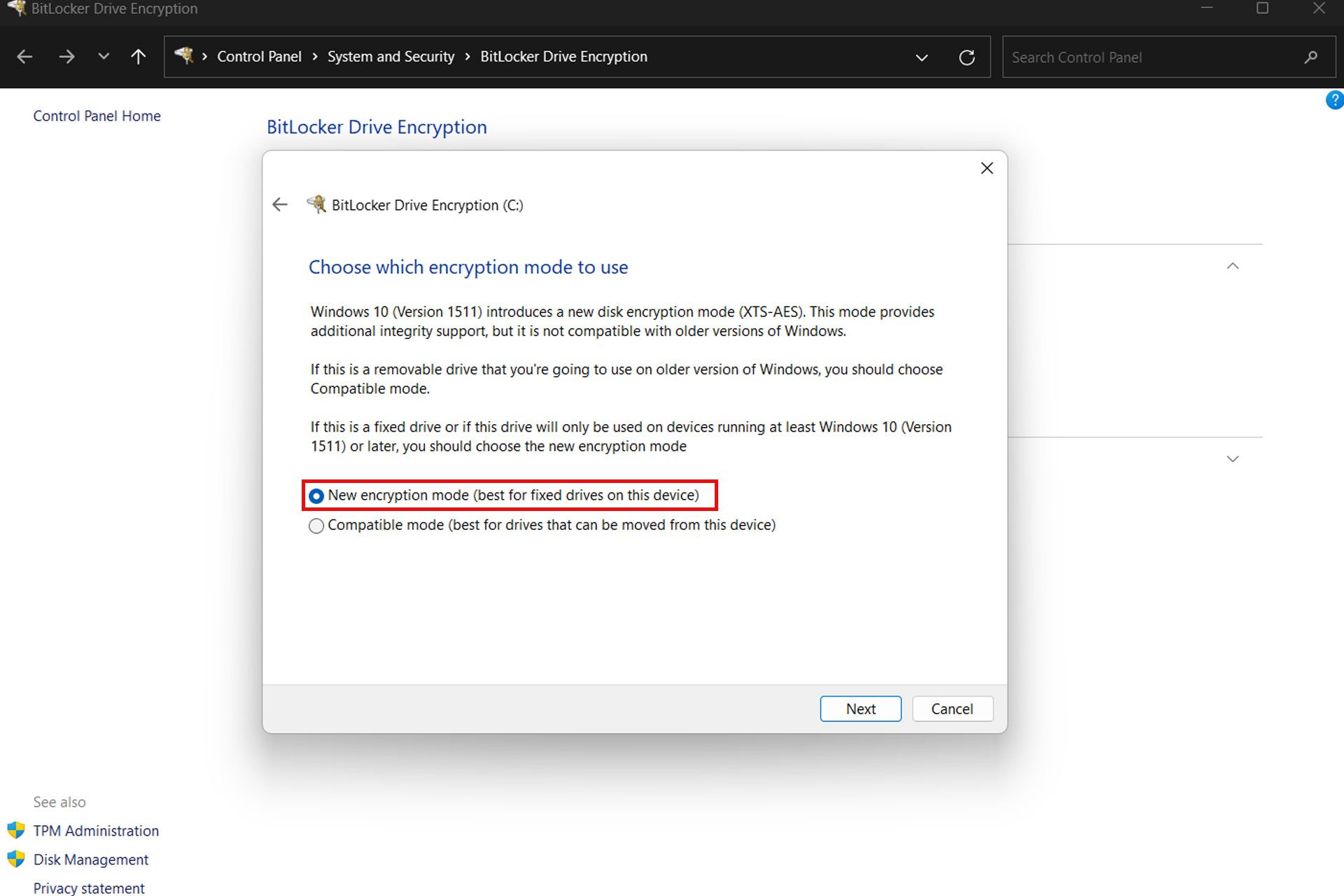Open the Control Panel Home link
This screenshot has width=1344, height=896.
[97, 116]
